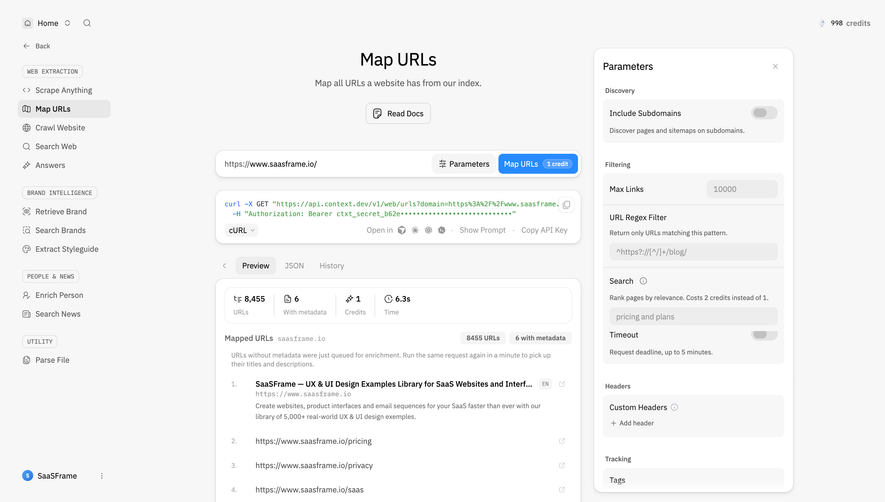Viewport: 885px width, 502px height.
Task: Click the Map URLs map icon in sidebar
Action: pos(27,109)
